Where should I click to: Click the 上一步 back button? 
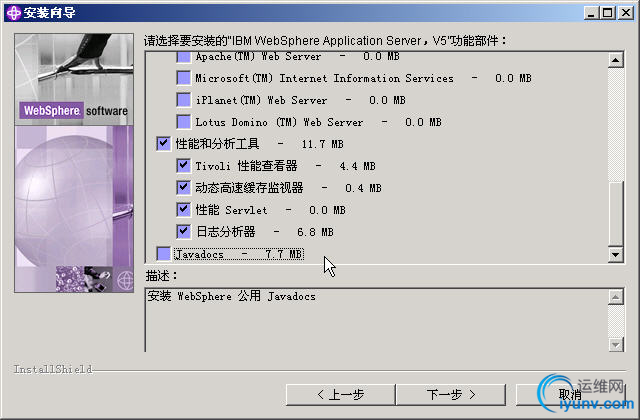[x=340, y=395]
